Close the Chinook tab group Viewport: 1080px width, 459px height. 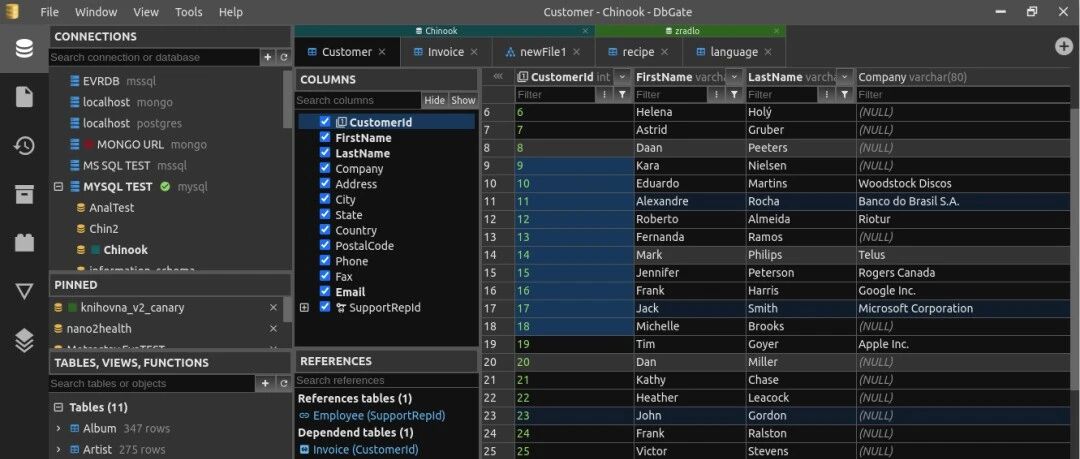585,31
